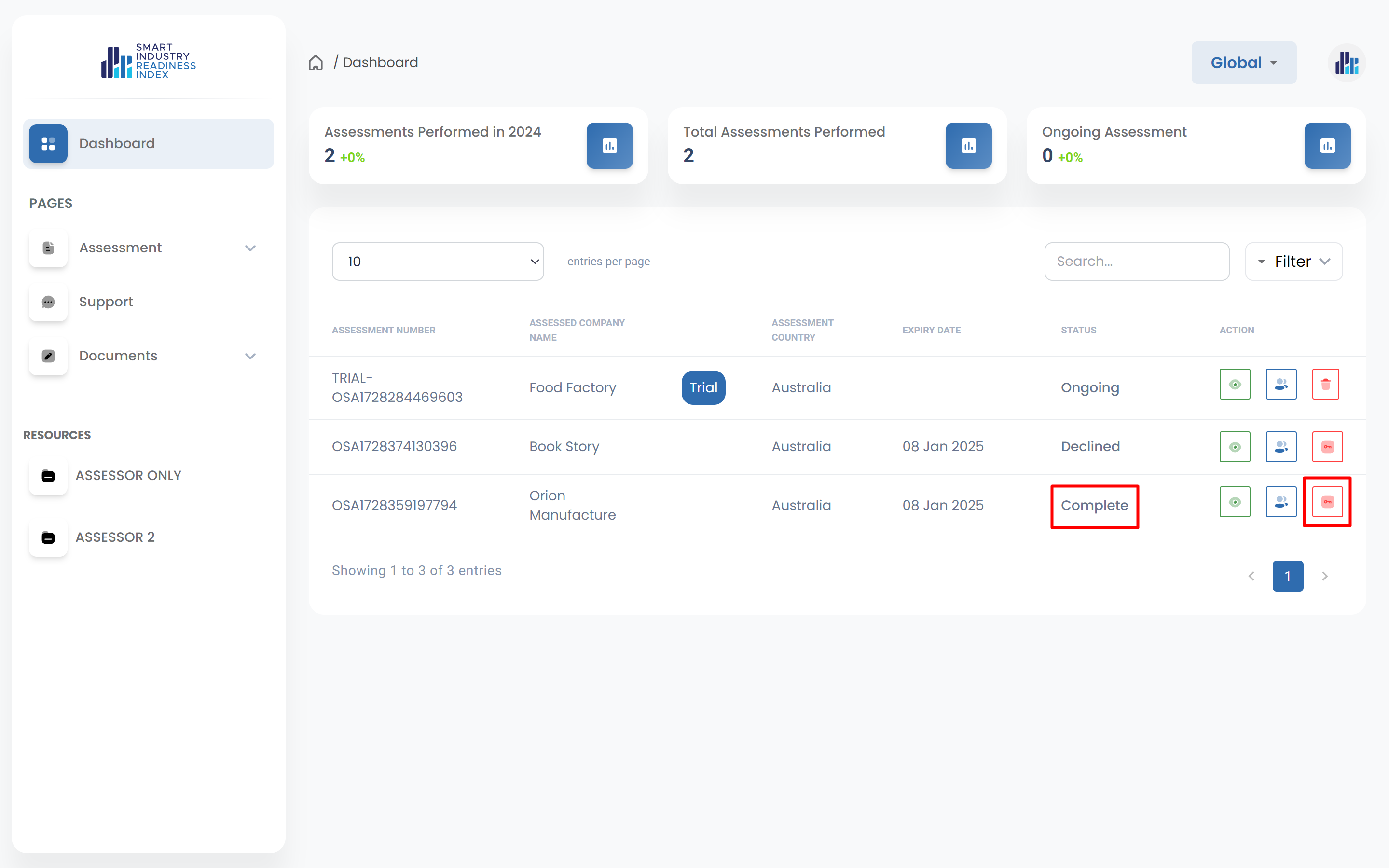Click the profile avatar icon at top right
The height and width of the screenshot is (868, 1389).
coord(1346,63)
